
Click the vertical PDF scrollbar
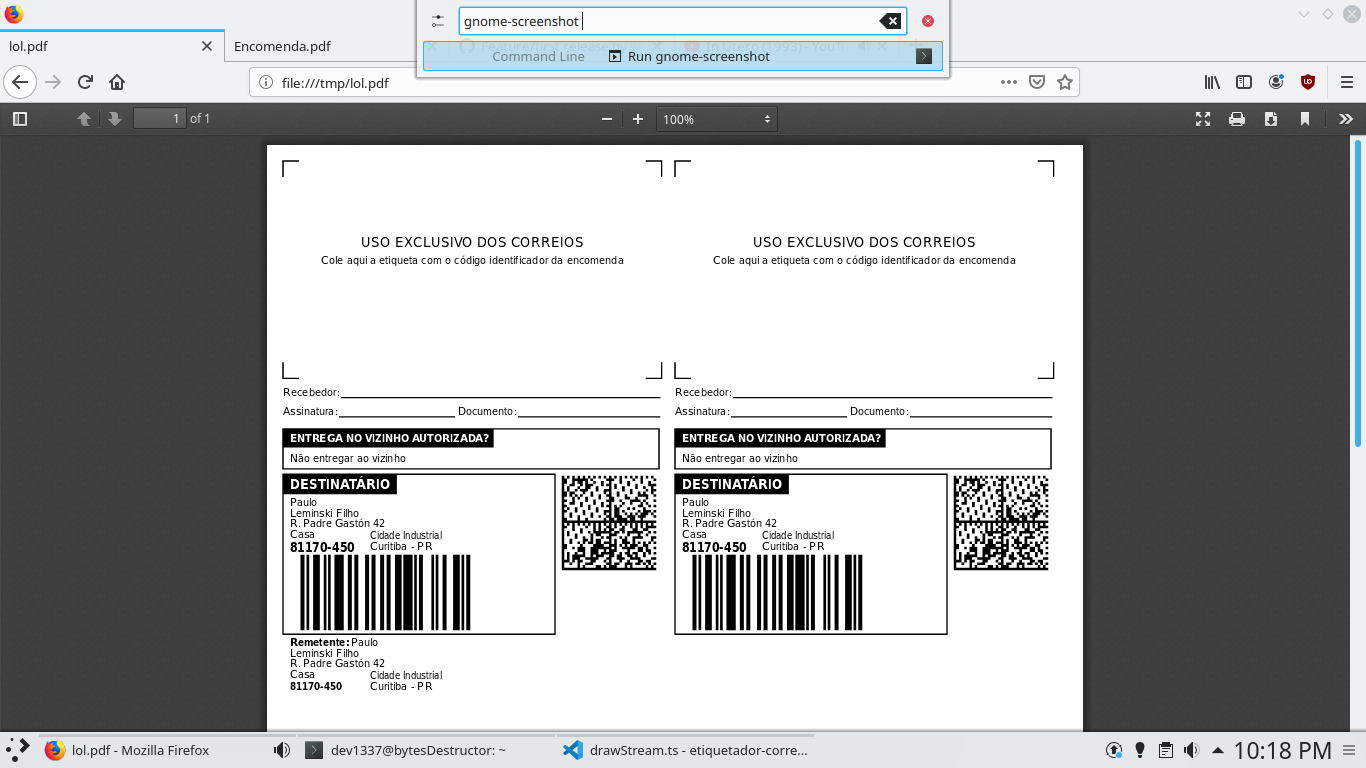(x=1358, y=293)
